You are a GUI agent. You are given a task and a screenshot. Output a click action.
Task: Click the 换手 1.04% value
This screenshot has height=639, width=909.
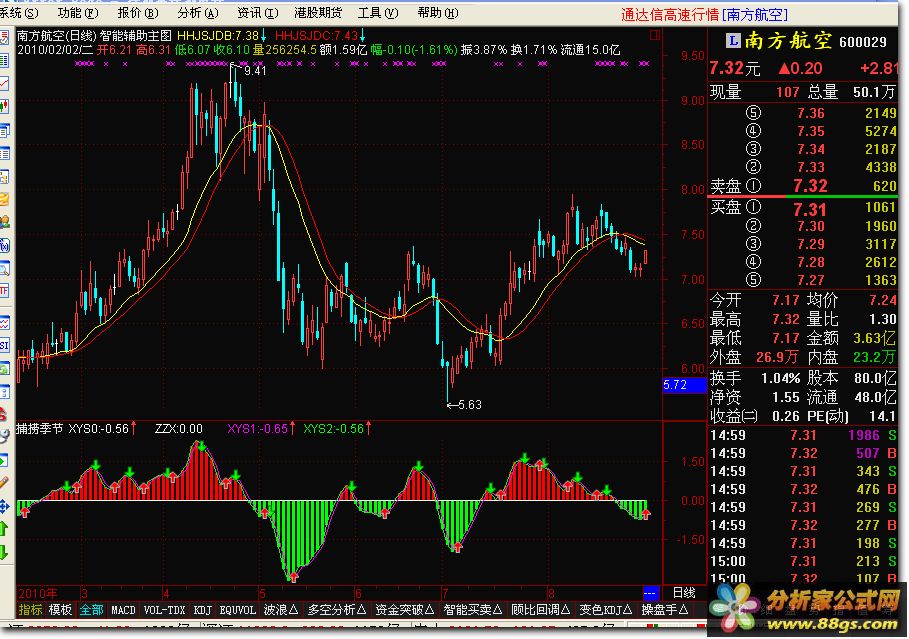click(780, 379)
